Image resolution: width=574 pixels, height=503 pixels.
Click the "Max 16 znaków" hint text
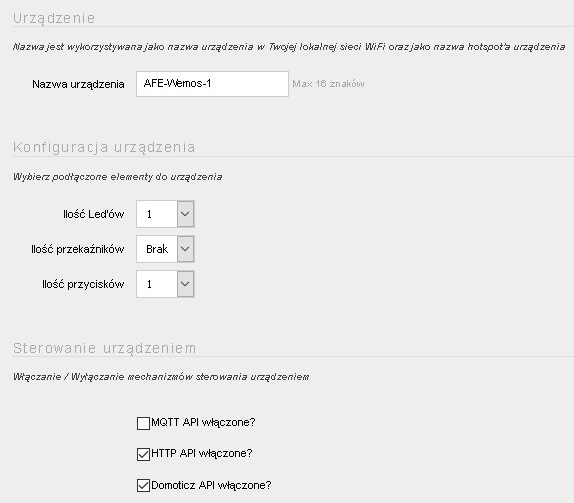[x=328, y=84]
